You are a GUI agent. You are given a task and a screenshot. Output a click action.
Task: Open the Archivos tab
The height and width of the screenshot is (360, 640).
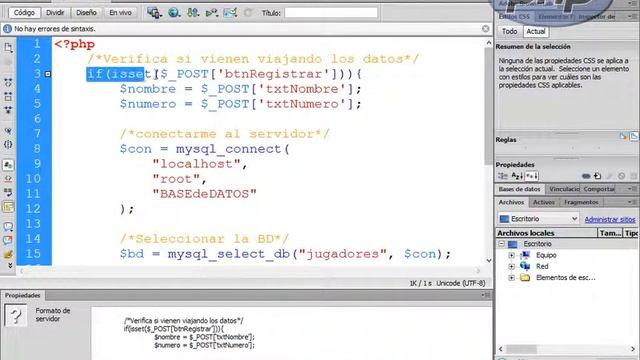click(x=511, y=202)
